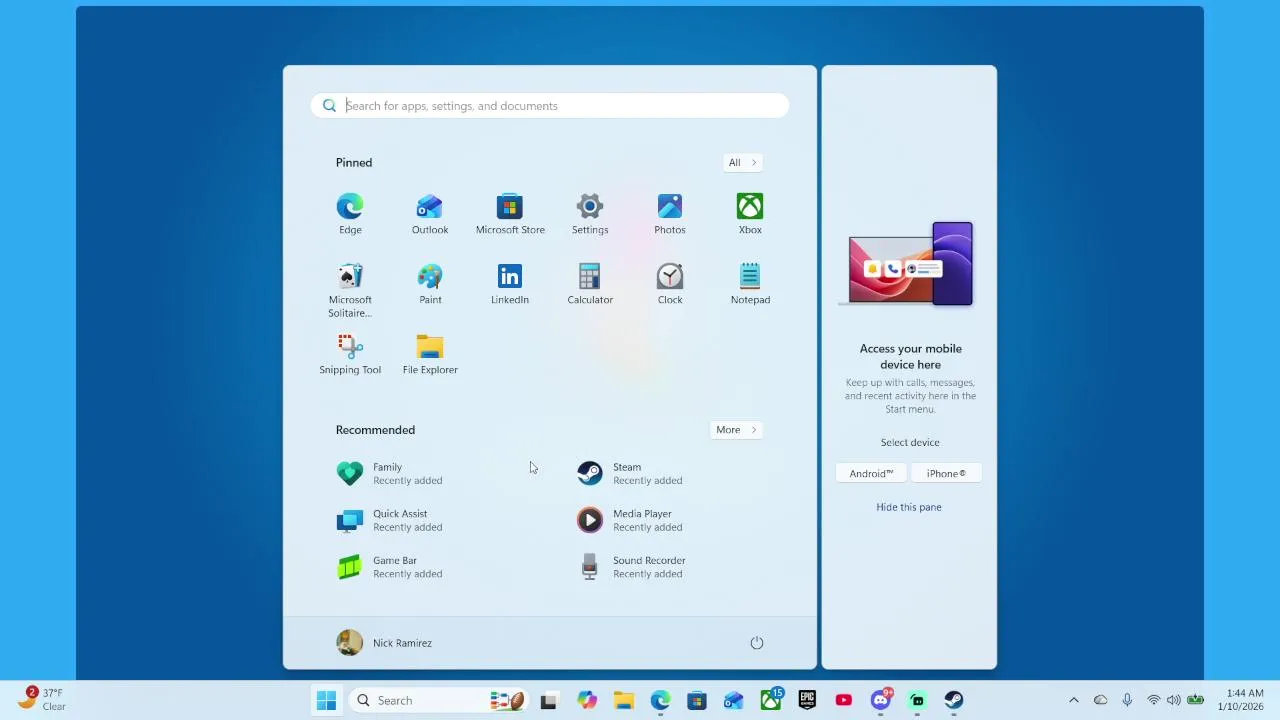
Task: Click OneDrive cloud tray icon
Action: [1101, 700]
